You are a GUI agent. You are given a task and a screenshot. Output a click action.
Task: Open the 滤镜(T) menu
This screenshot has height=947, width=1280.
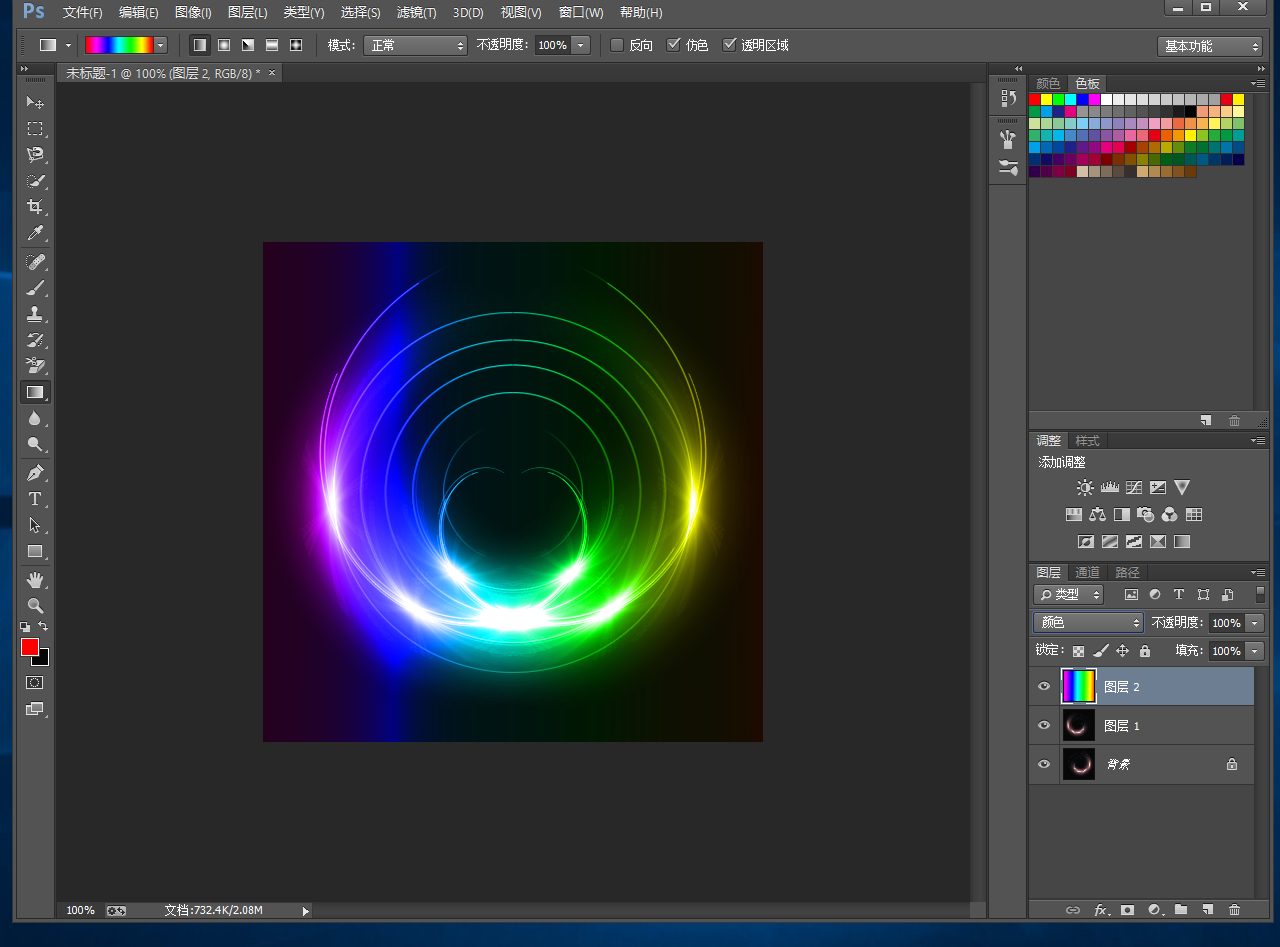(x=416, y=13)
